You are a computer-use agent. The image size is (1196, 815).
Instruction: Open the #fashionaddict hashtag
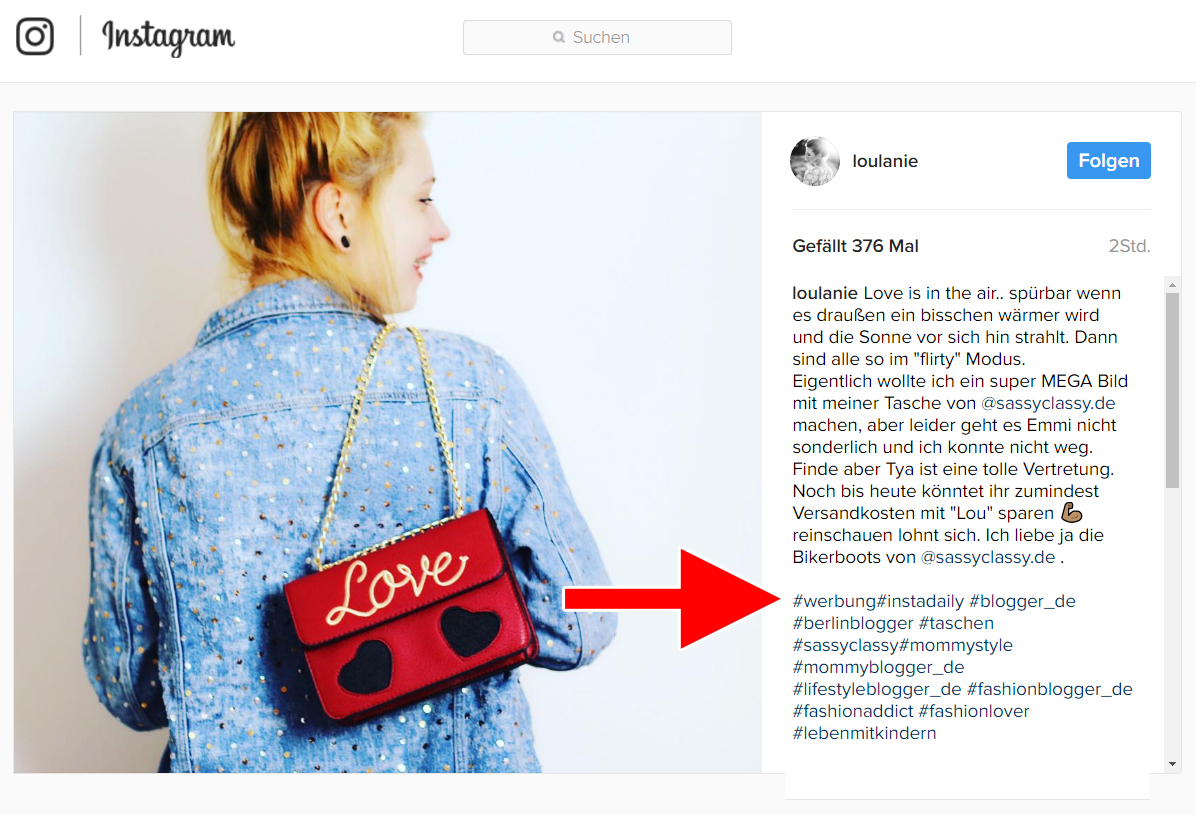tap(853, 711)
